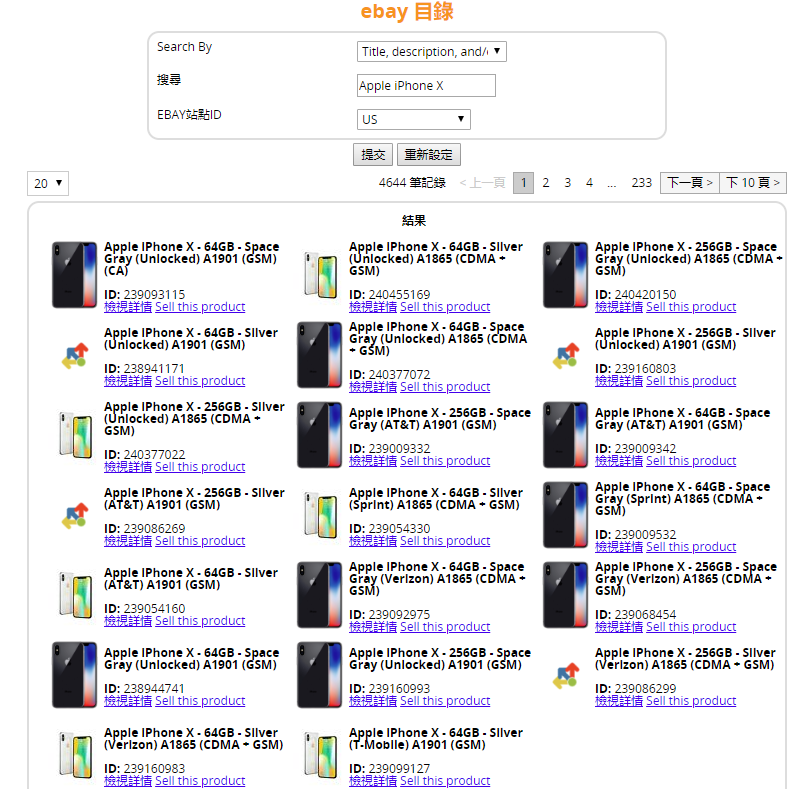Sell this product link for ID 240377072

click(445, 387)
